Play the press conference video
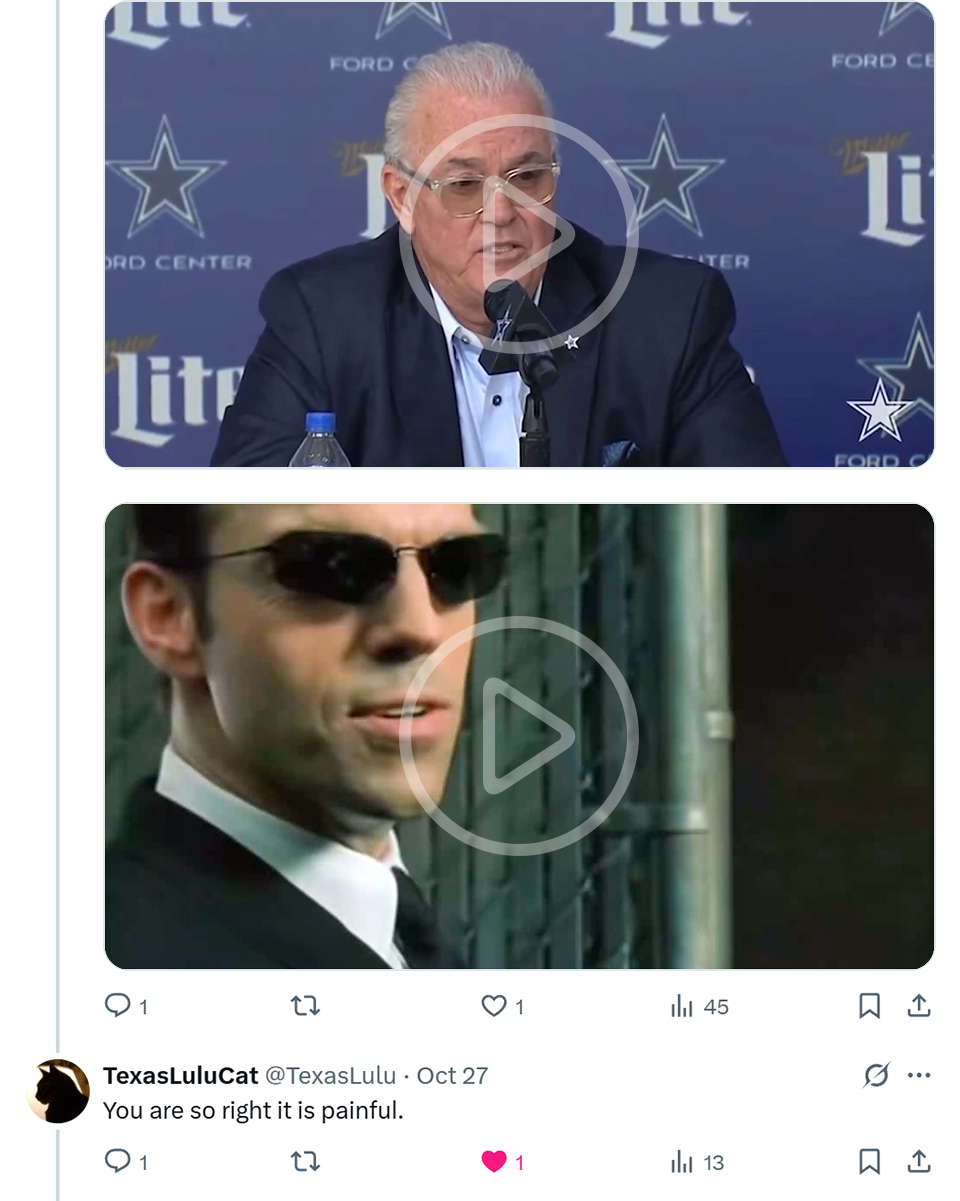 [x=518, y=235]
